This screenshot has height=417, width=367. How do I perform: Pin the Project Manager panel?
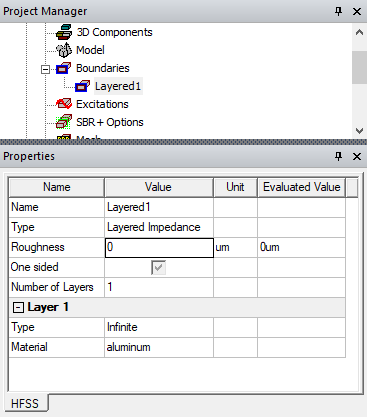pos(338,11)
